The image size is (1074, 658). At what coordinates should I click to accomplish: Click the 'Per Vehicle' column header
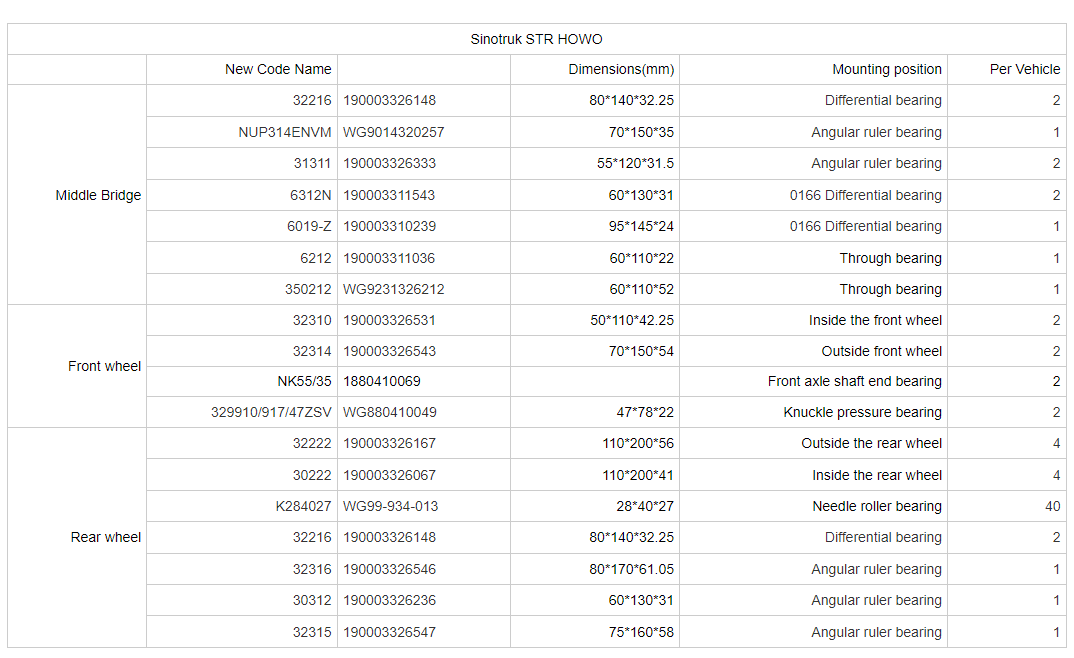1025,69
